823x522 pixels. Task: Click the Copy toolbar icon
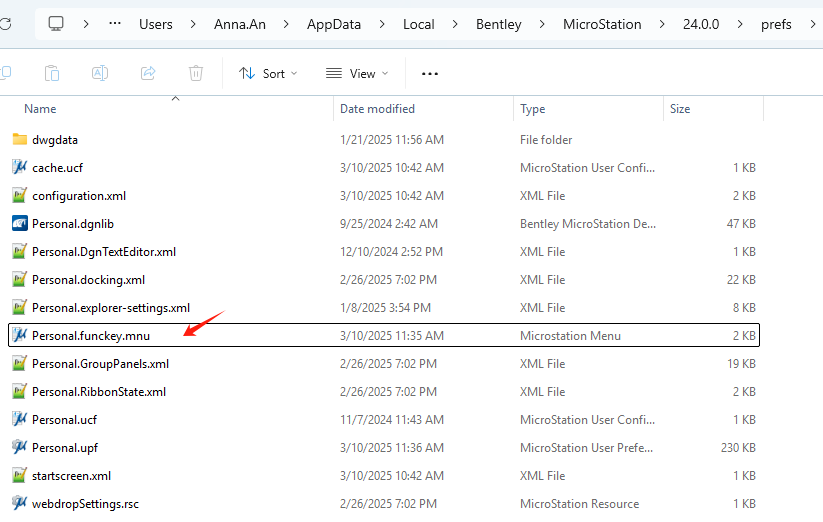5,73
